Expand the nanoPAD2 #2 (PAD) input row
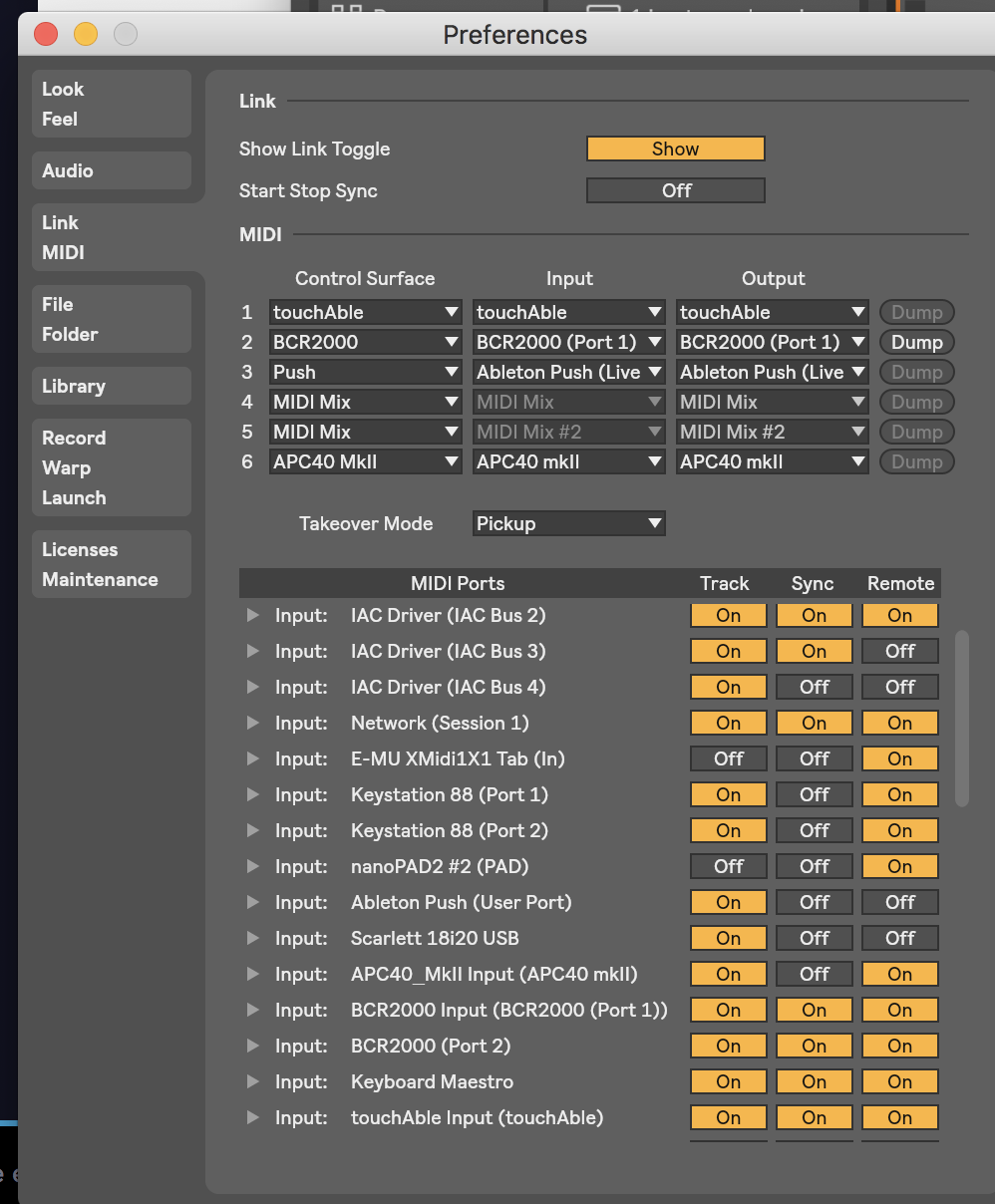The height and width of the screenshot is (1204, 995). tap(253, 866)
